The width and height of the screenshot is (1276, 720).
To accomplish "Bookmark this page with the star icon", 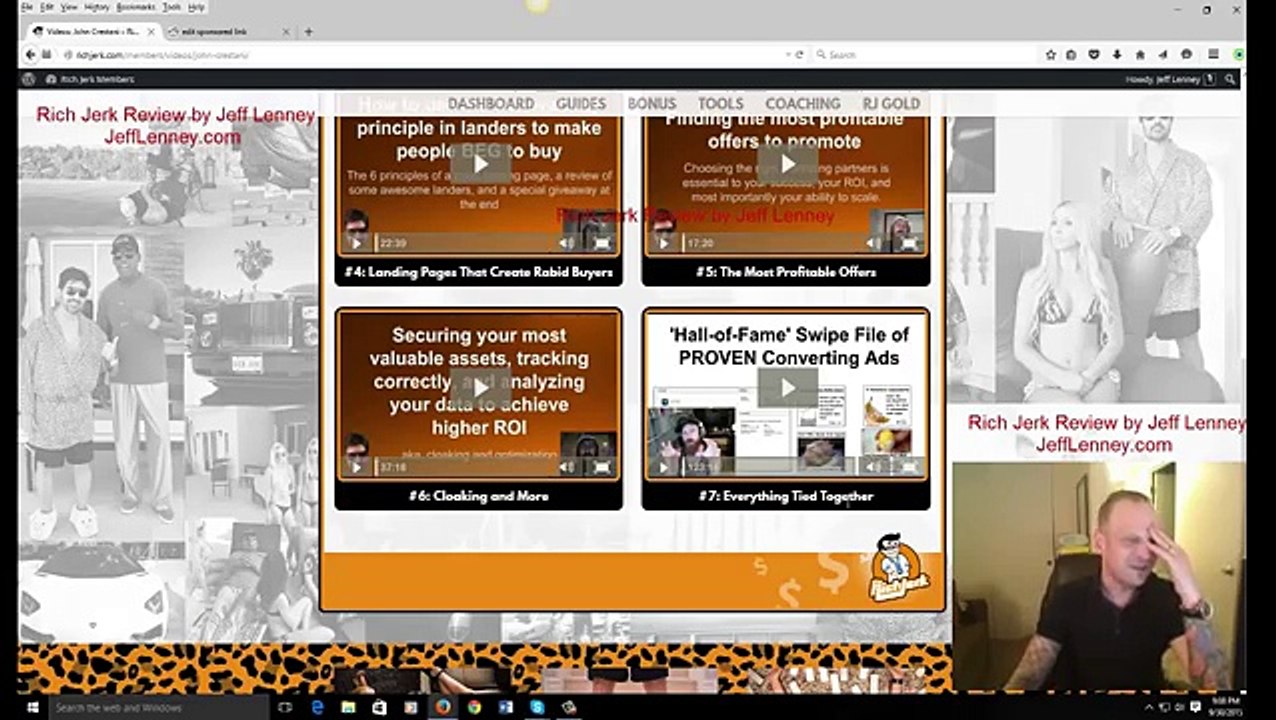I will pos(1051,54).
